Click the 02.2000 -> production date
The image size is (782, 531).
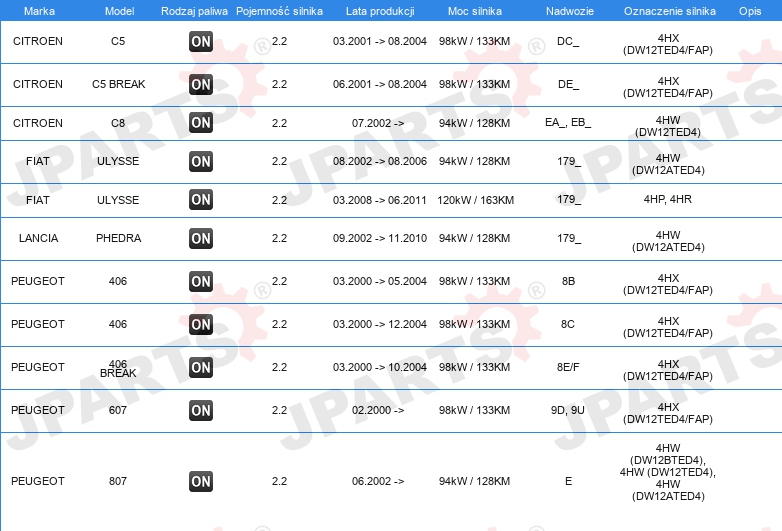[x=378, y=410]
